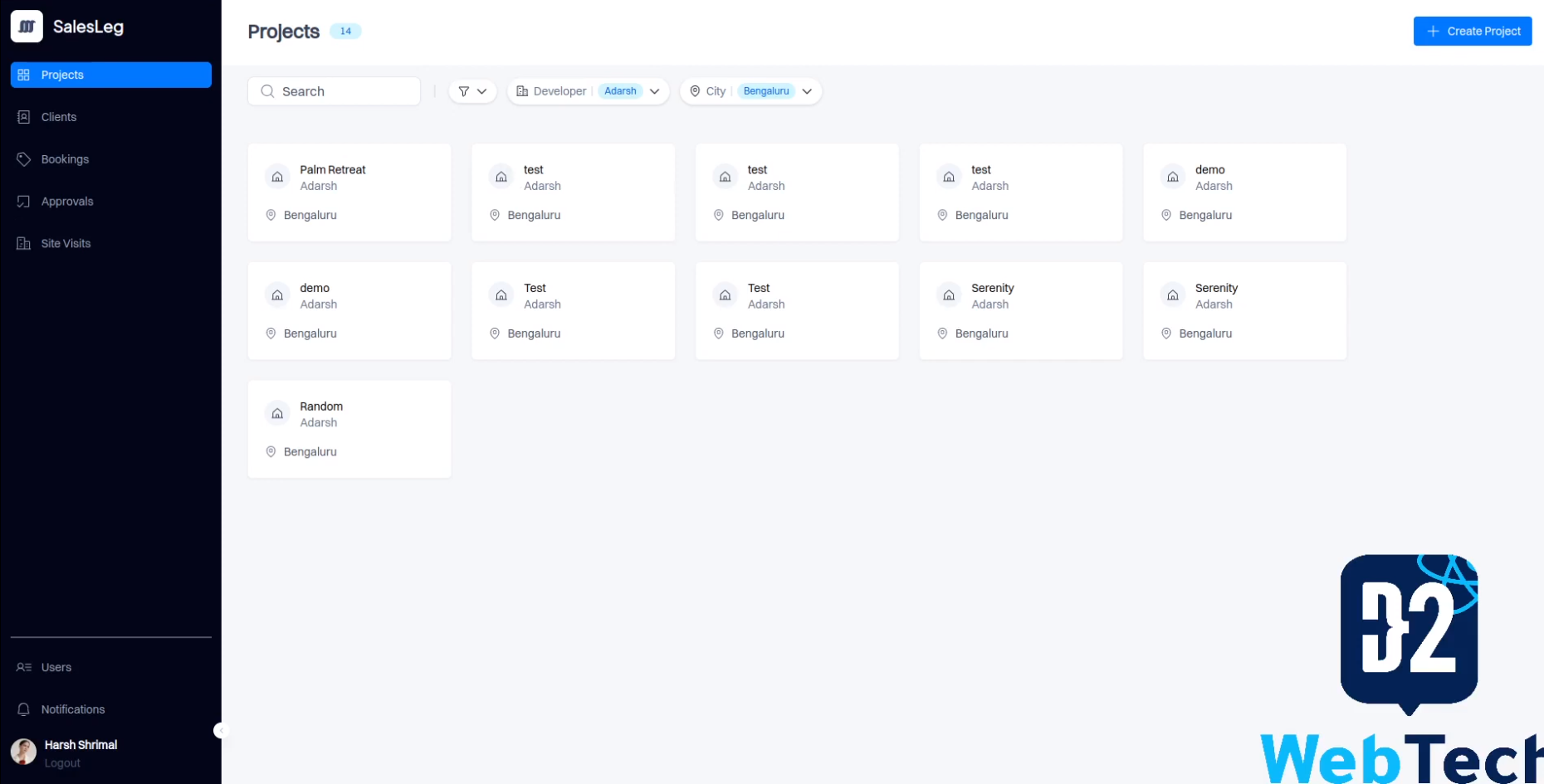
Task: Collapse the sidebar using arrow handle
Action: [220, 731]
